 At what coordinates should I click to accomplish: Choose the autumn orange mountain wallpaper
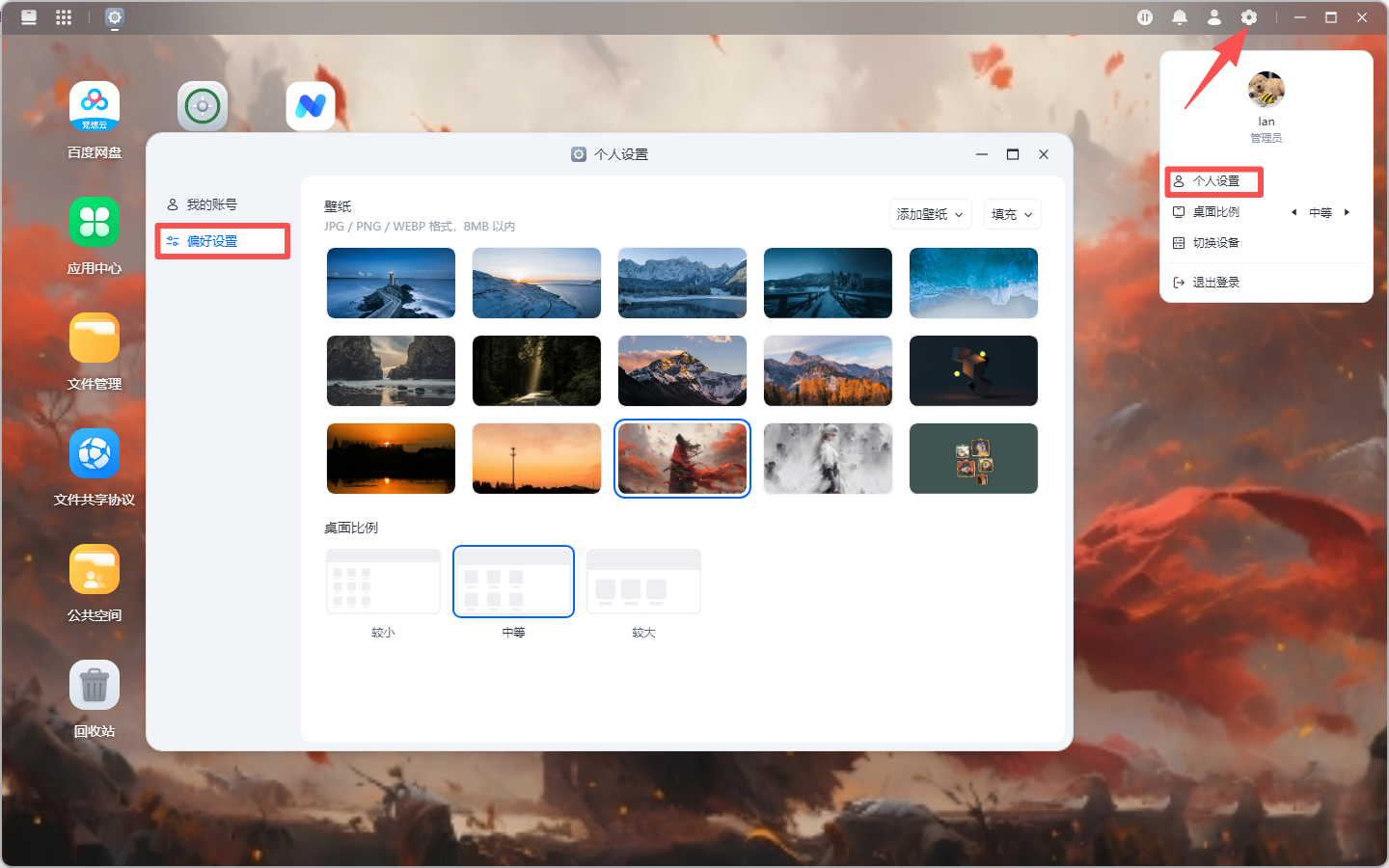828,370
